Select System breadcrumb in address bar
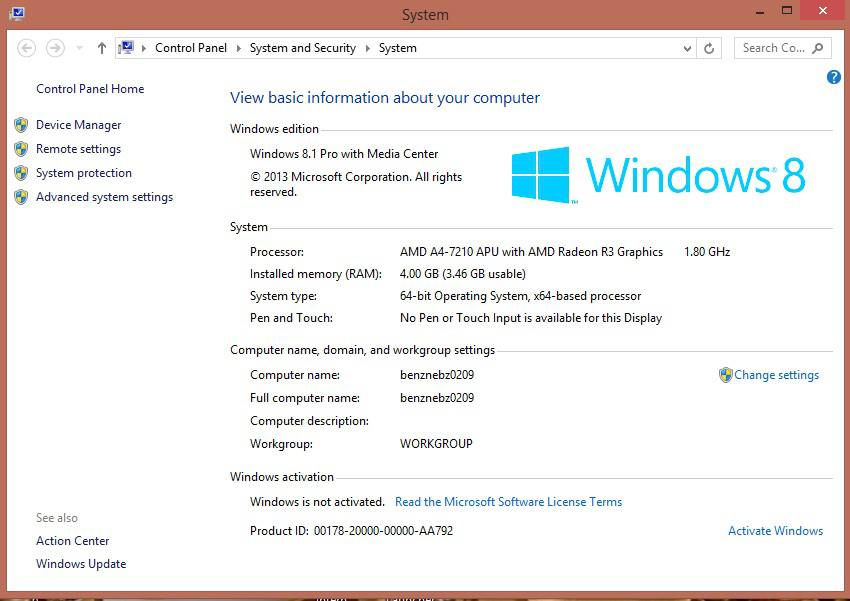The width and height of the screenshot is (850, 601). [x=397, y=48]
